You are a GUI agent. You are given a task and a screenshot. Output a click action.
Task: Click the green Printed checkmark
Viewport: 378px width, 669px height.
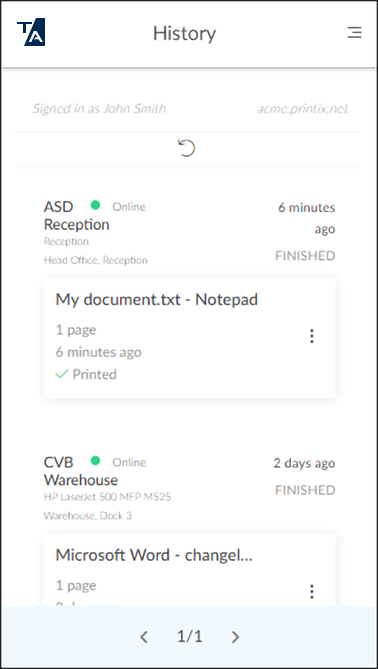pos(62,374)
